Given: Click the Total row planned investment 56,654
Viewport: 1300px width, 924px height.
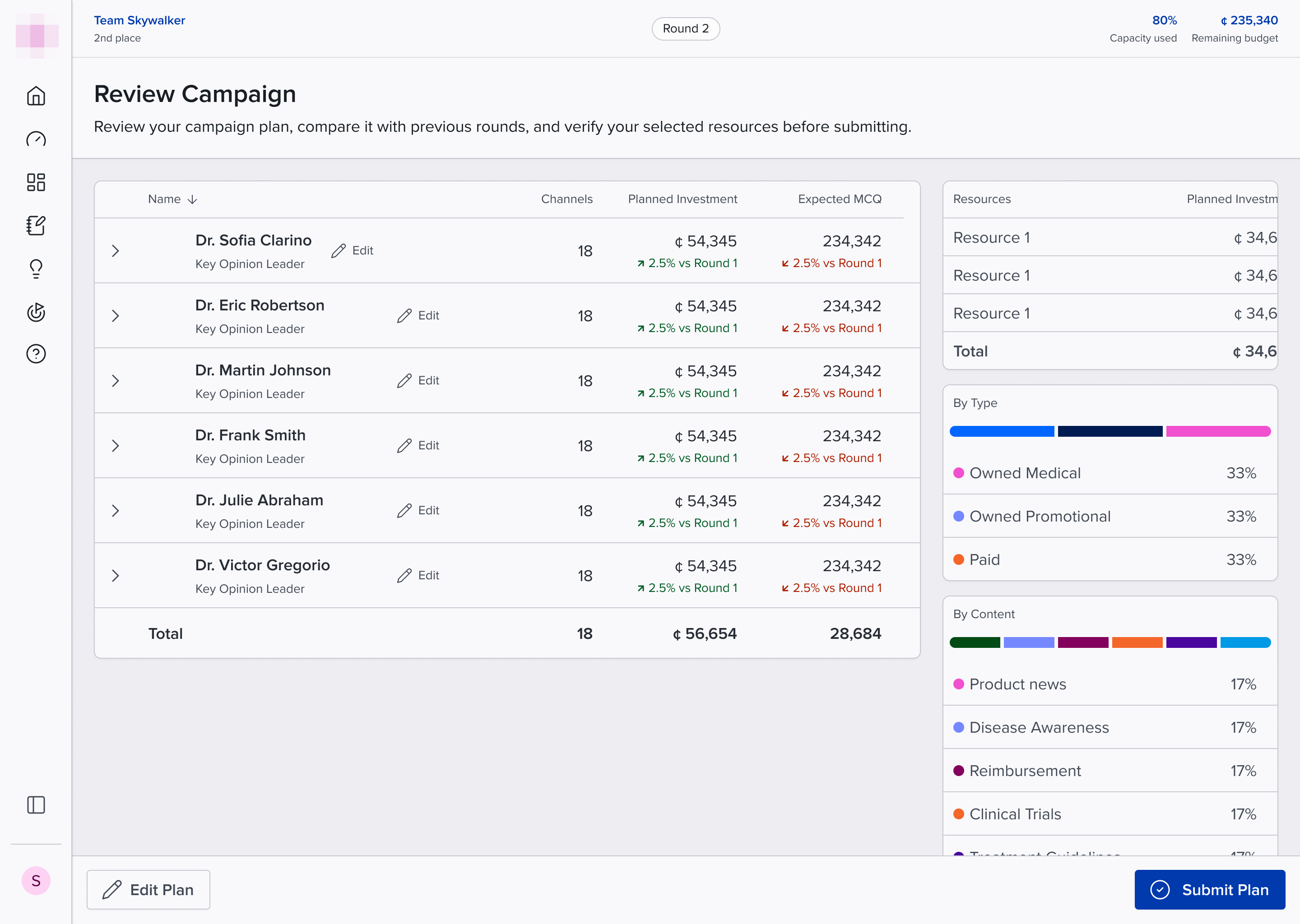Looking at the screenshot, I should point(705,633).
